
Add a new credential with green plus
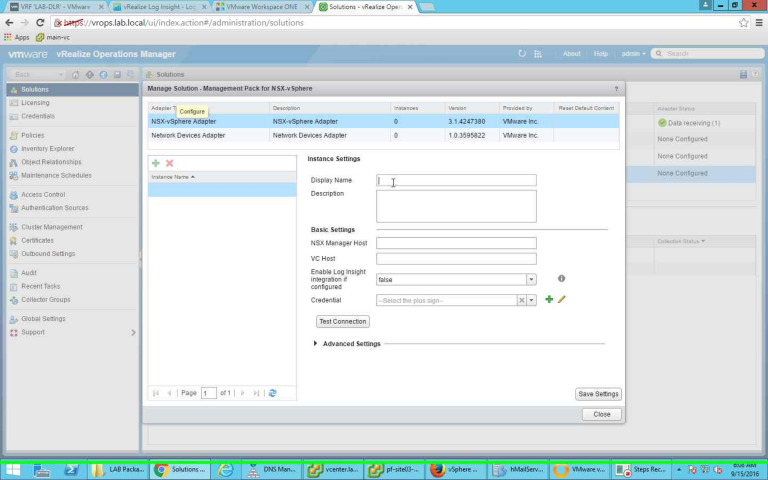(x=549, y=299)
